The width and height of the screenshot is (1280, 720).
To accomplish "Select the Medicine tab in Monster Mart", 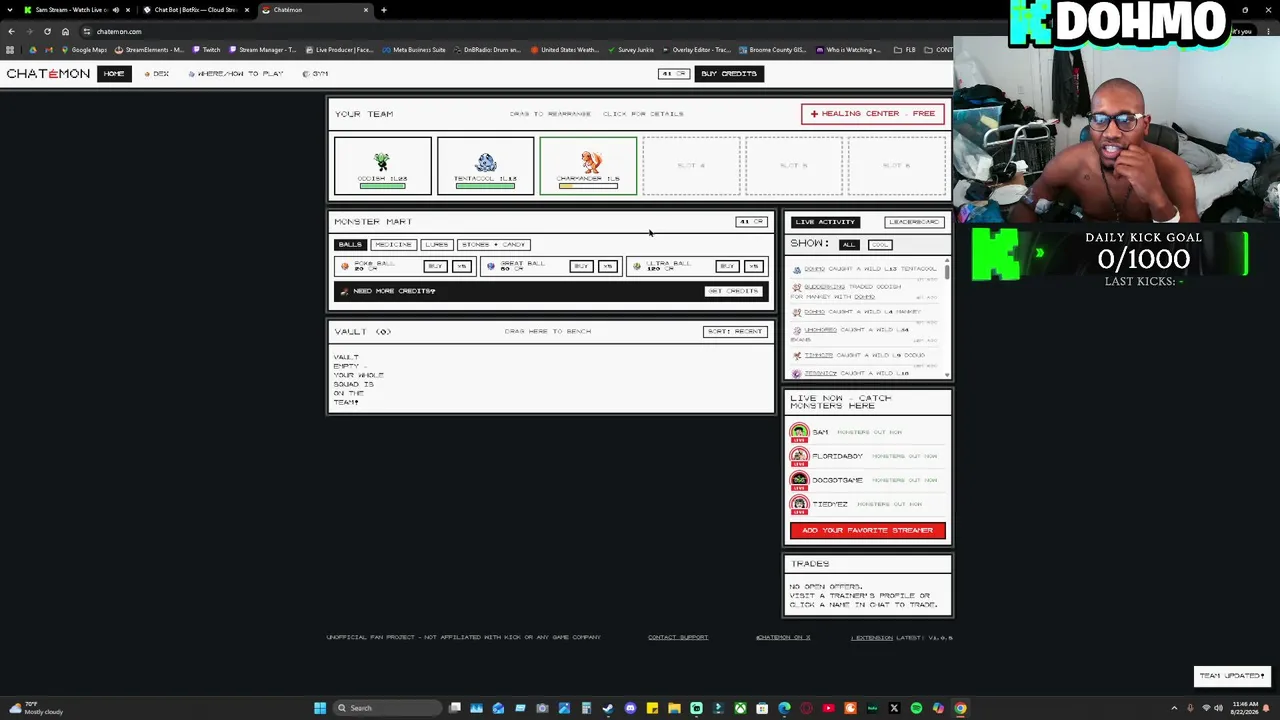I will (393, 244).
